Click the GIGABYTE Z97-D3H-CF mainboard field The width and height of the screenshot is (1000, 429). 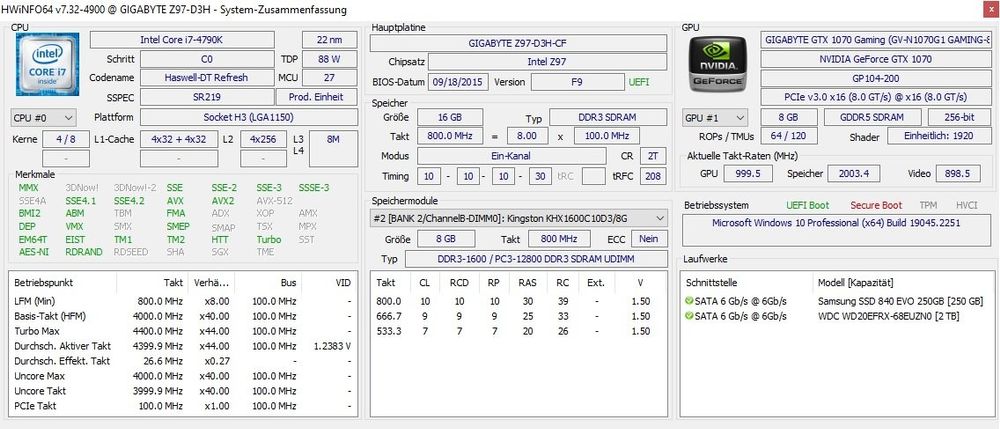(x=518, y=44)
